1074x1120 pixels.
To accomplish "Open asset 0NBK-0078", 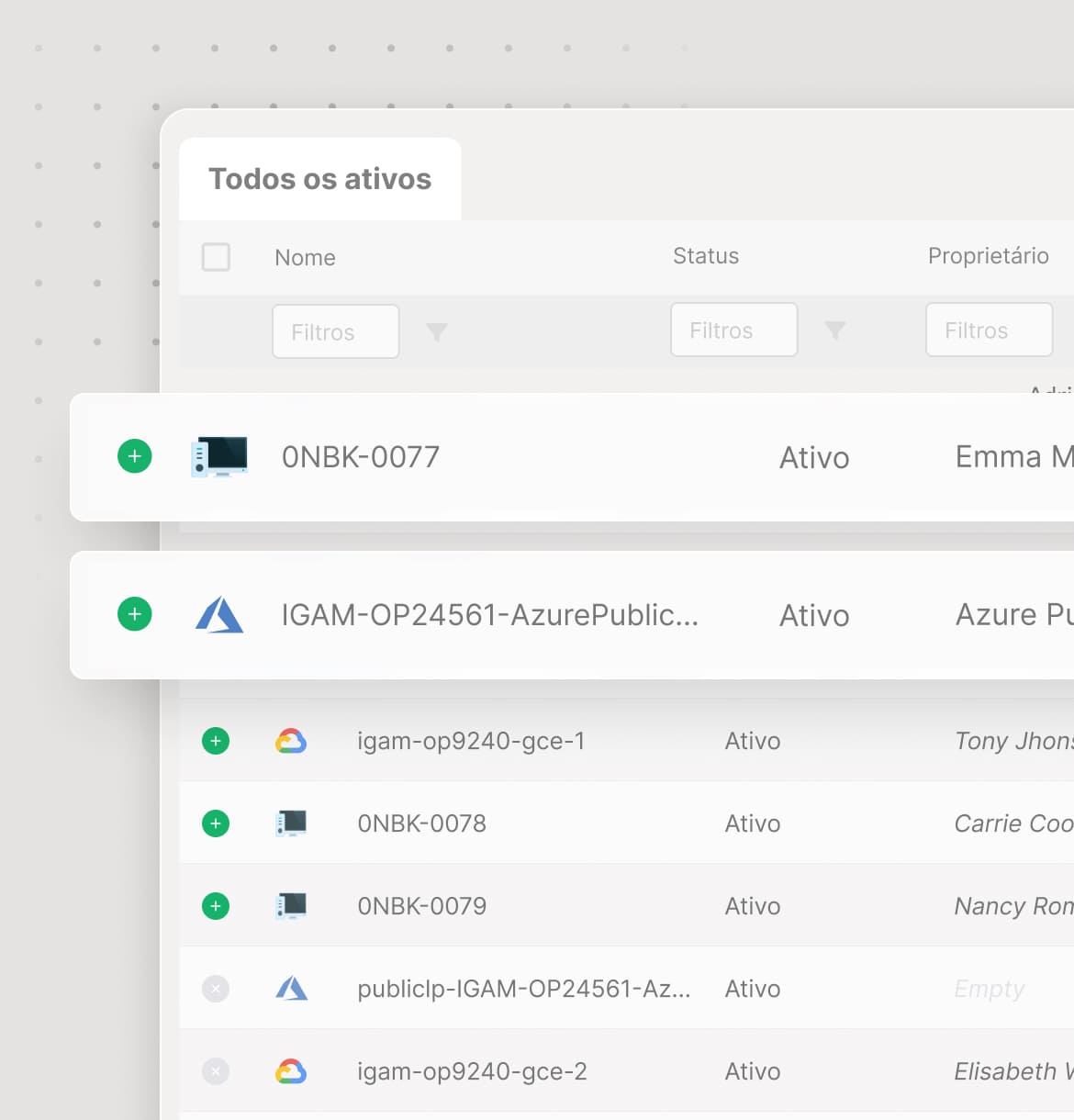I will [x=422, y=823].
